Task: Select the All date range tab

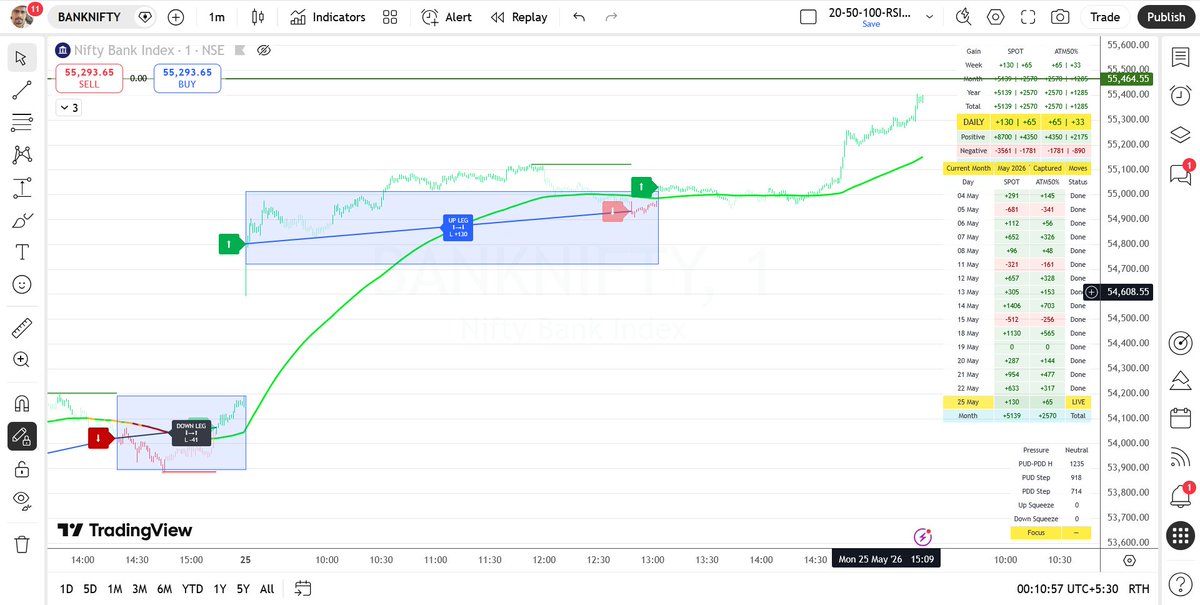Action: [267, 589]
